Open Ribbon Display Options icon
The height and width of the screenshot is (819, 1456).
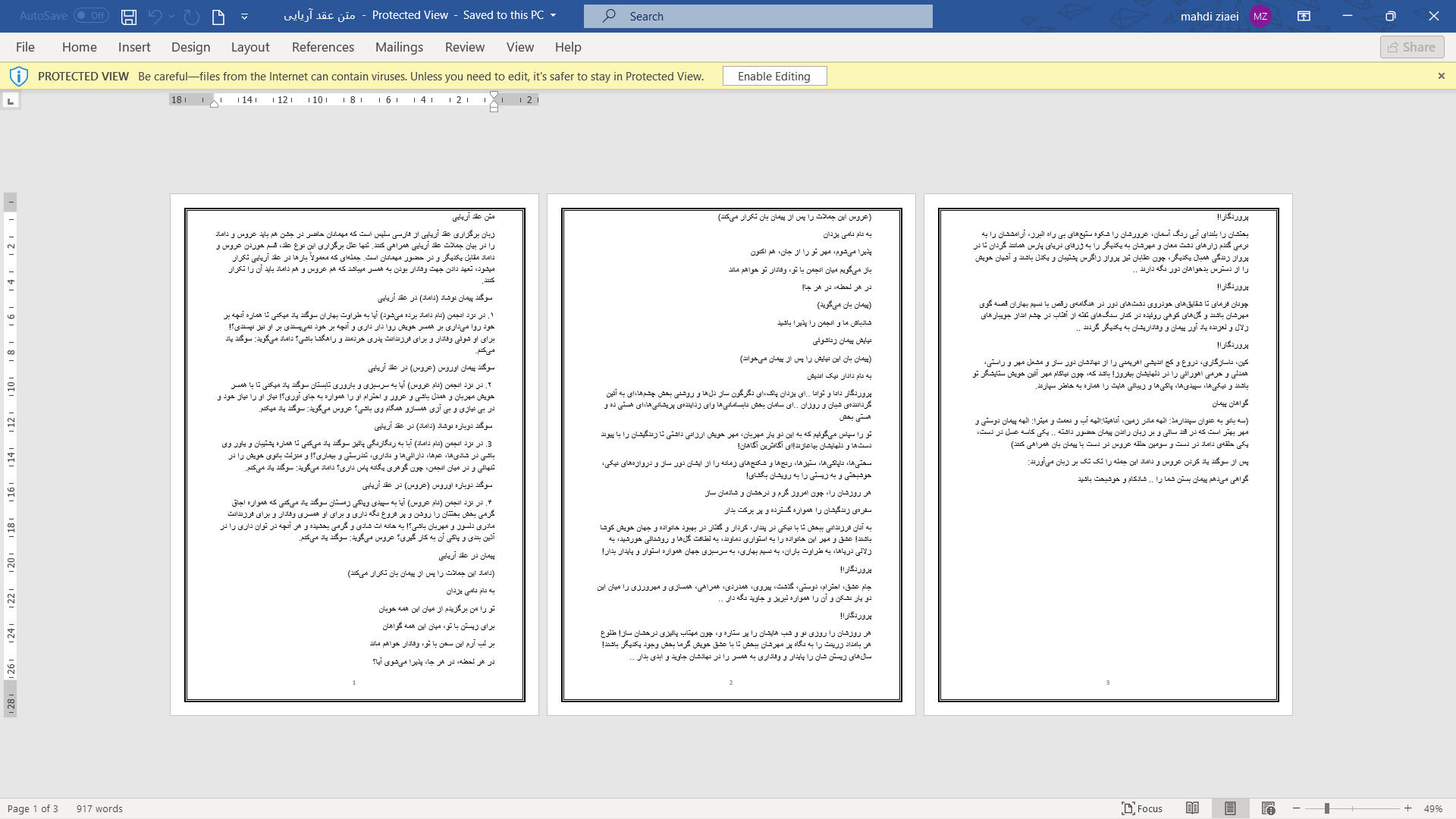click(x=1304, y=16)
